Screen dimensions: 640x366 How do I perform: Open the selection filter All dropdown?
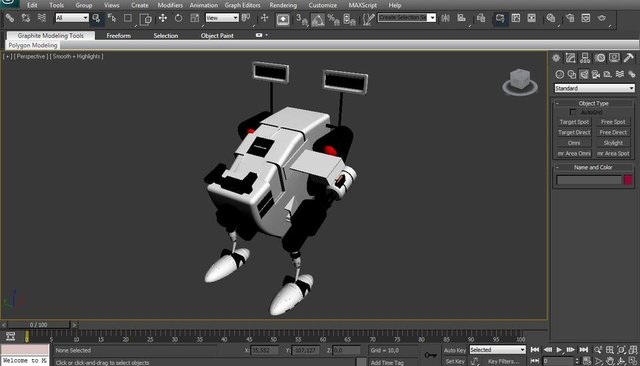[x=72, y=18]
